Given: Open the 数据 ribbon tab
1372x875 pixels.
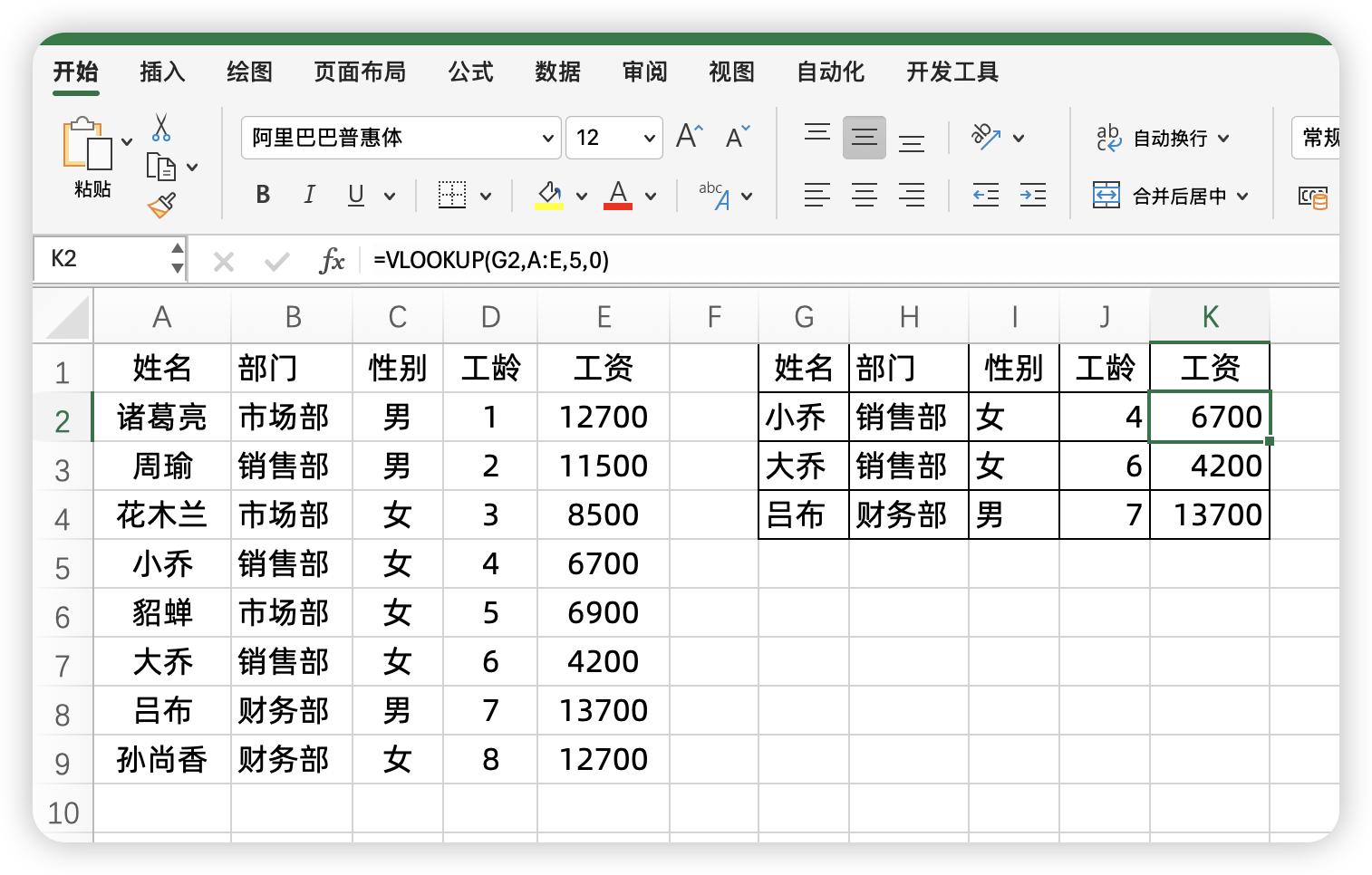Looking at the screenshot, I should pyautogui.click(x=557, y=72).
